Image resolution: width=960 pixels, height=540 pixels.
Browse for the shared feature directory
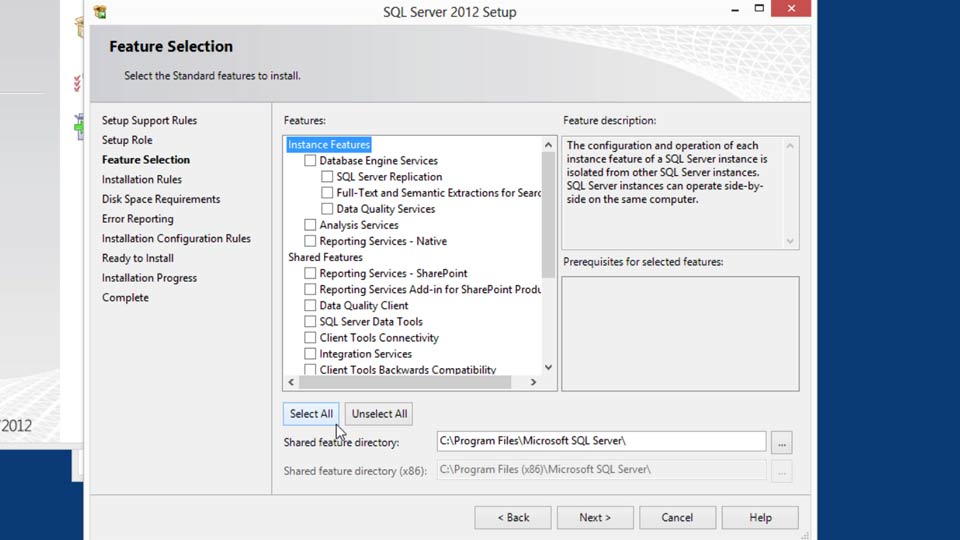pos(782,442)
